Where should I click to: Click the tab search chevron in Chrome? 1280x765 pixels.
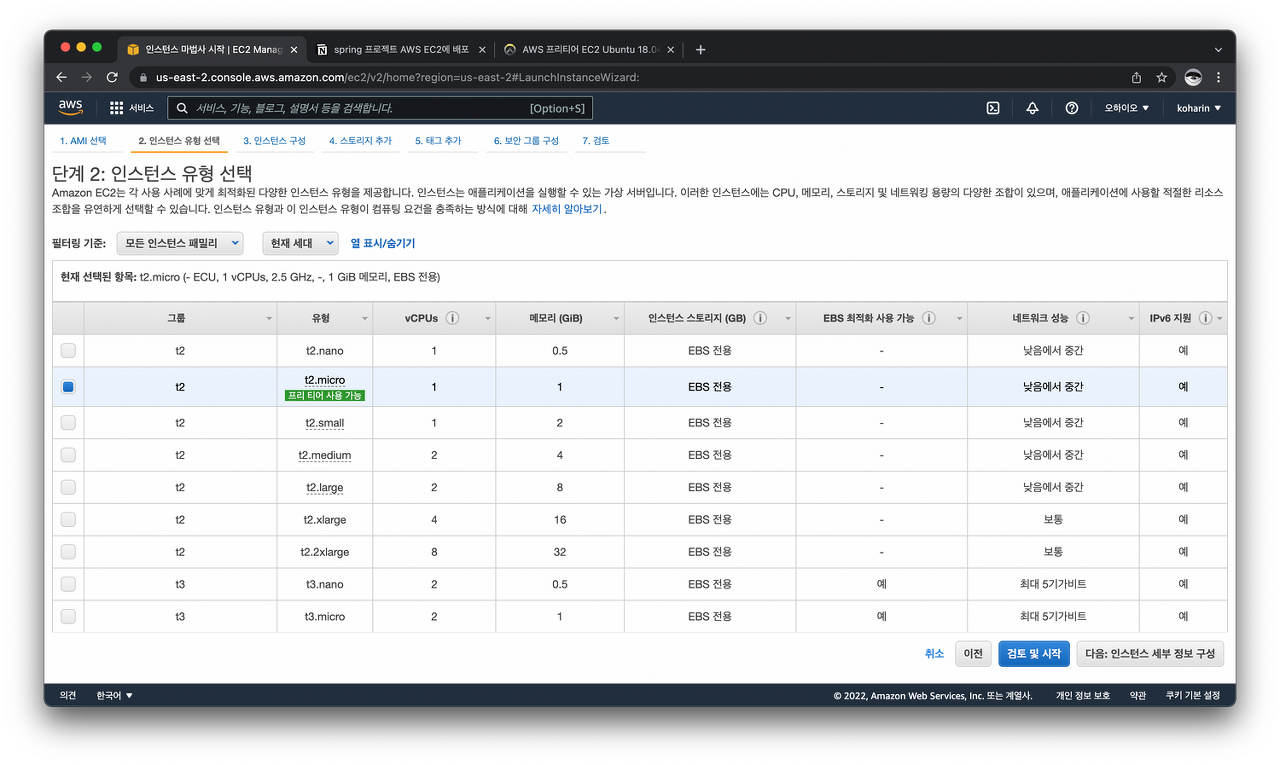pos(1218,49)
